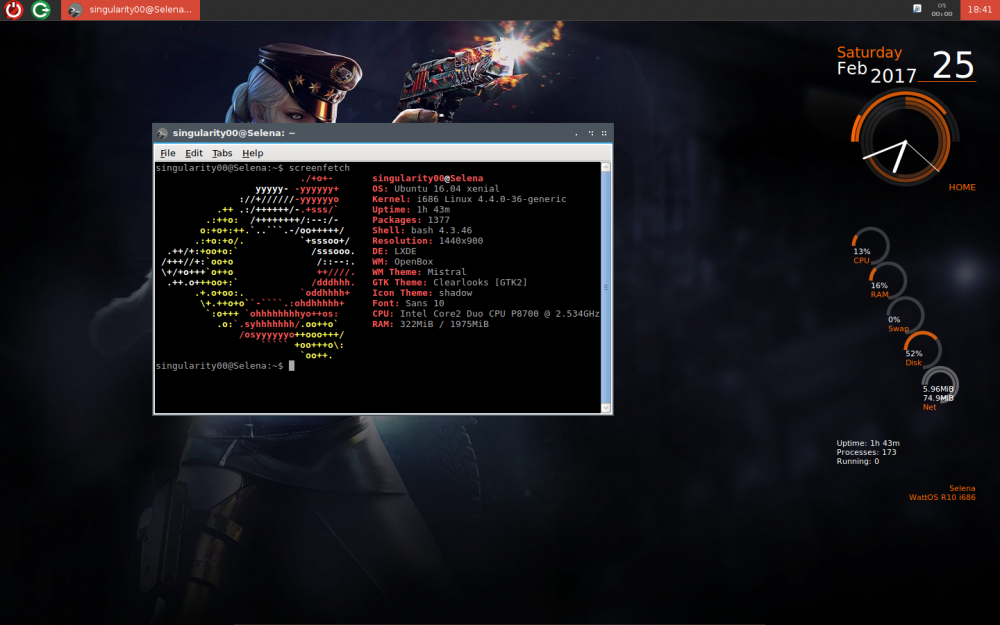Click the 'Processes: 173' text
Viewport: 1000px width, 625px height.
pyautogui.click(x=866, y=452)
